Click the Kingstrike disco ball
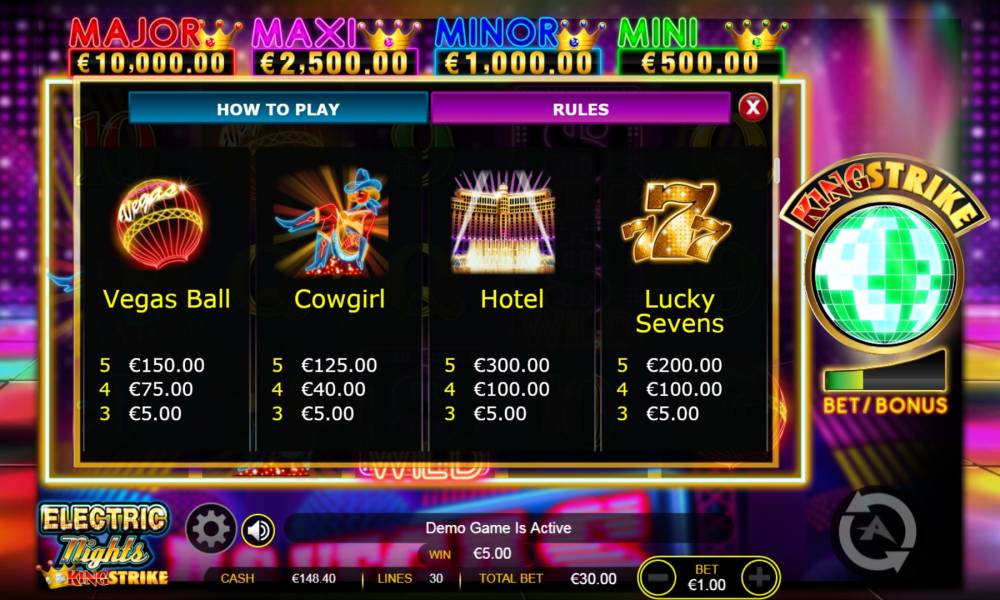1000x600 pixels. tap(885, 274)
